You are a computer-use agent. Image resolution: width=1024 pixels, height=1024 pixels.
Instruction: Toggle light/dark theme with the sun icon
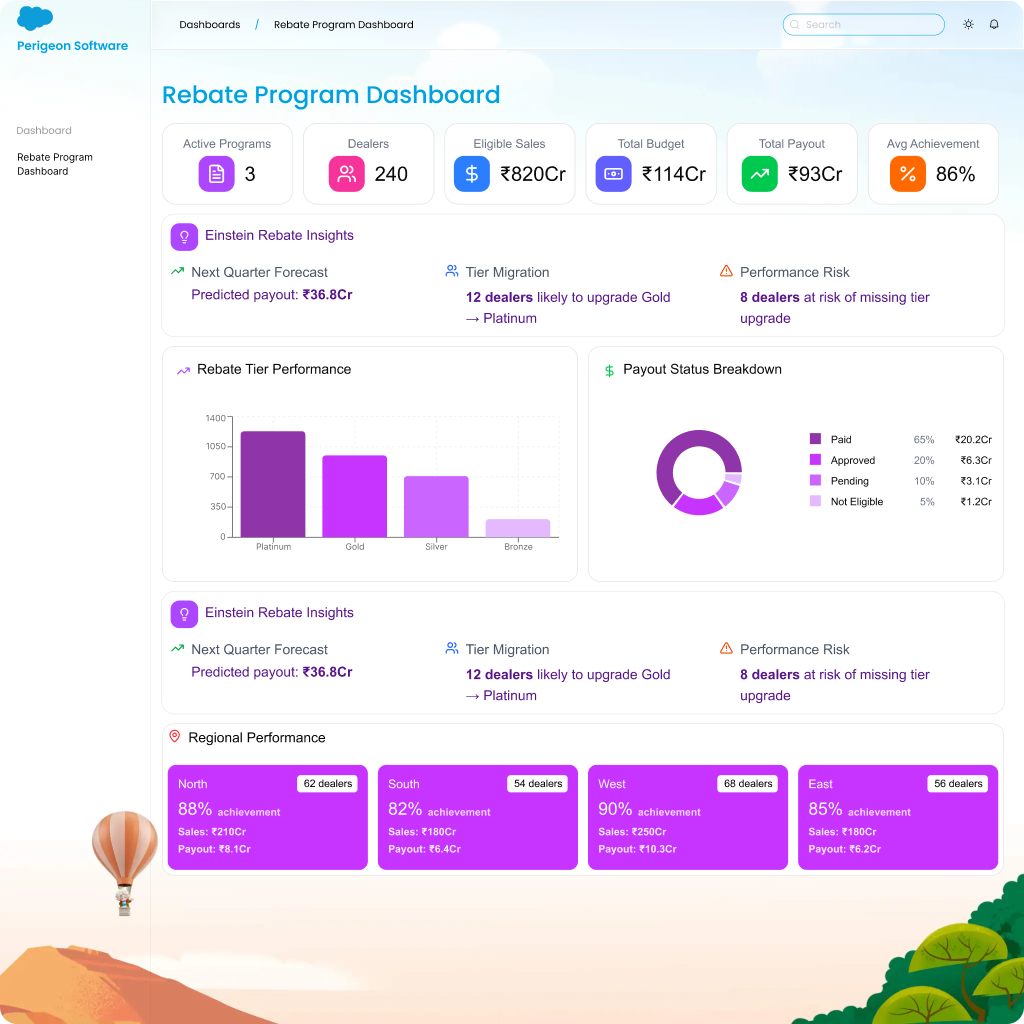point(968,24)
